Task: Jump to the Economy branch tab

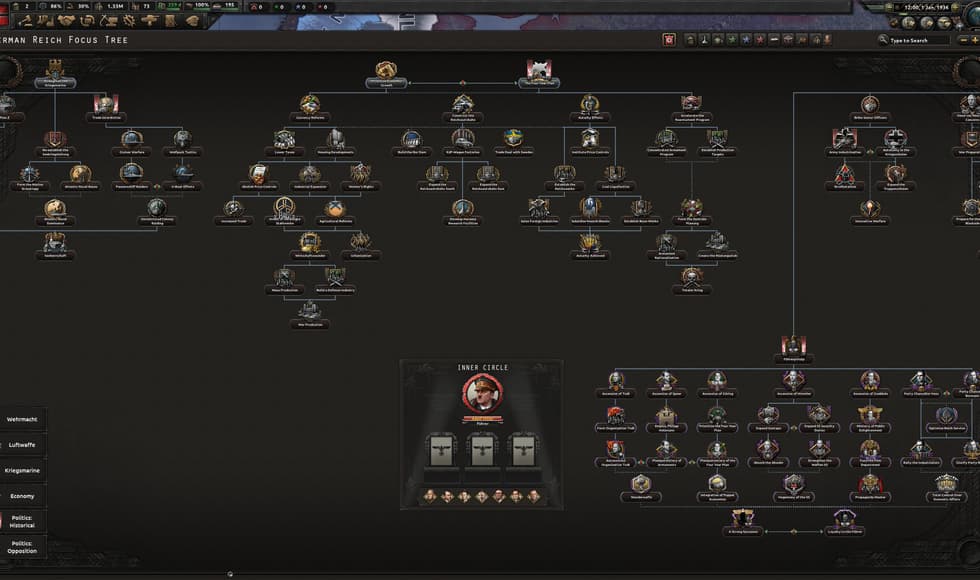Action: [22, 496]
